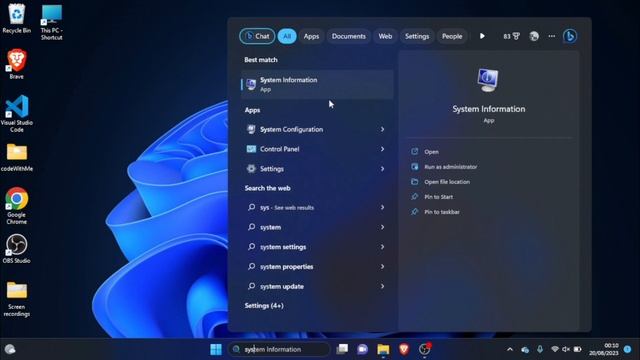Open the more options ellipsis menu

[x=551, y=36]
